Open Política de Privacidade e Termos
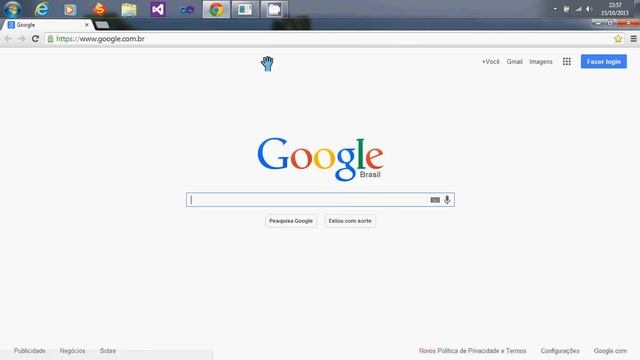The height and width of the screenshot is (360, 640). pyautogui.click(x=482, y=351)
